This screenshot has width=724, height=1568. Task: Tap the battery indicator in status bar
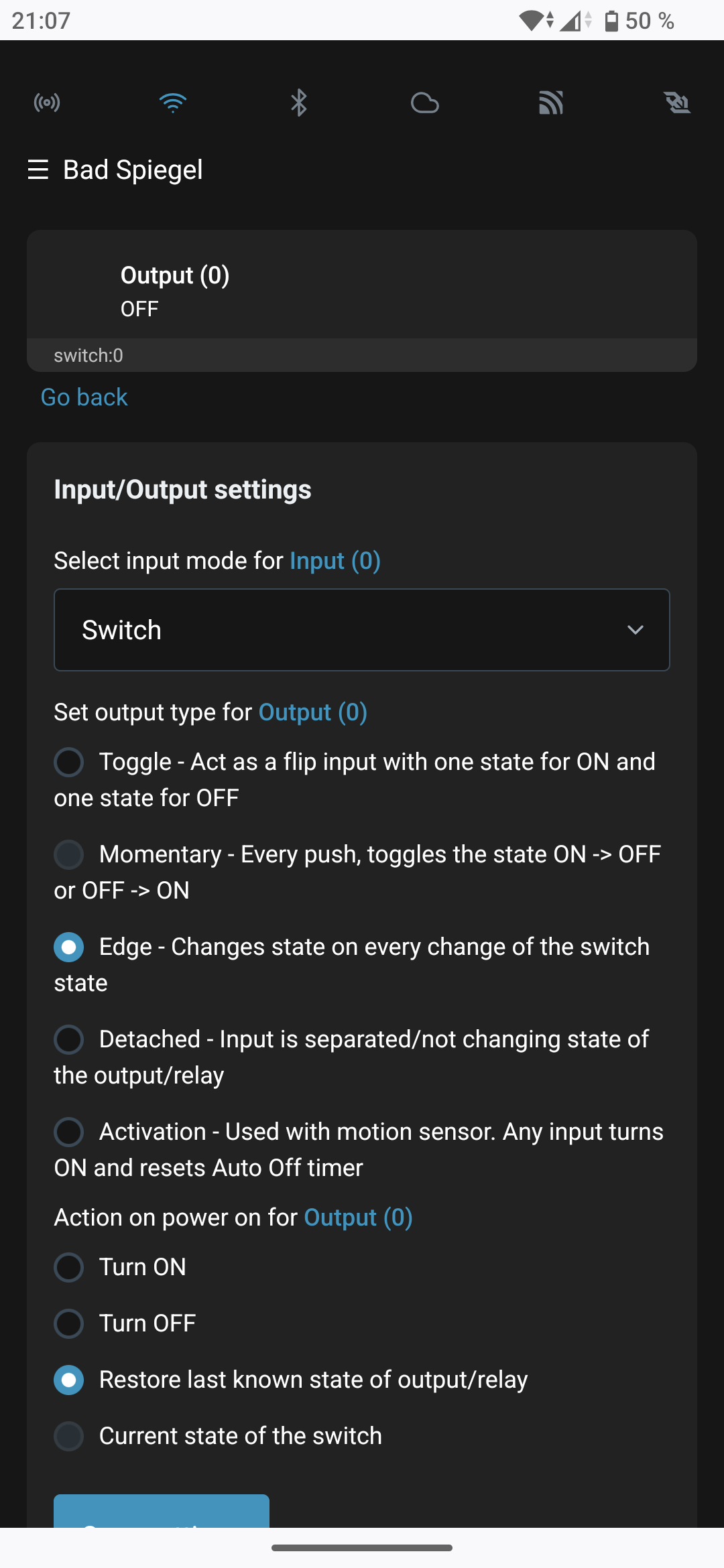pos(611,21)
